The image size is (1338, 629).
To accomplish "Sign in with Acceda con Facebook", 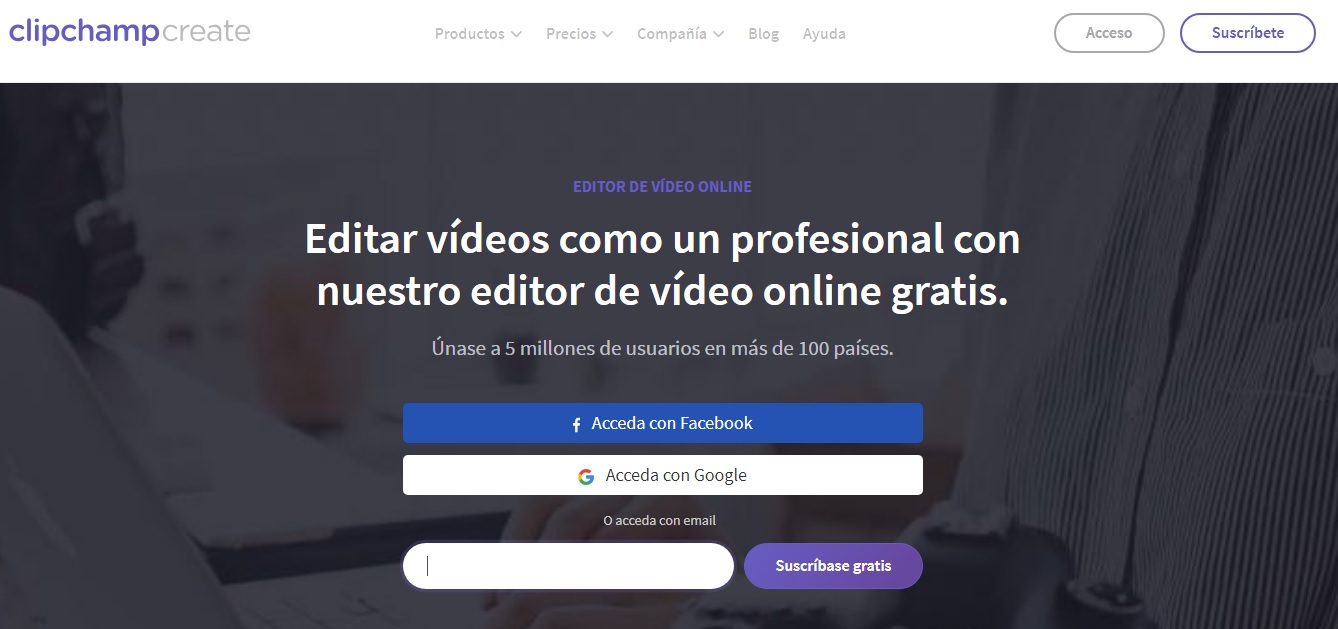I will coord(663,423).
